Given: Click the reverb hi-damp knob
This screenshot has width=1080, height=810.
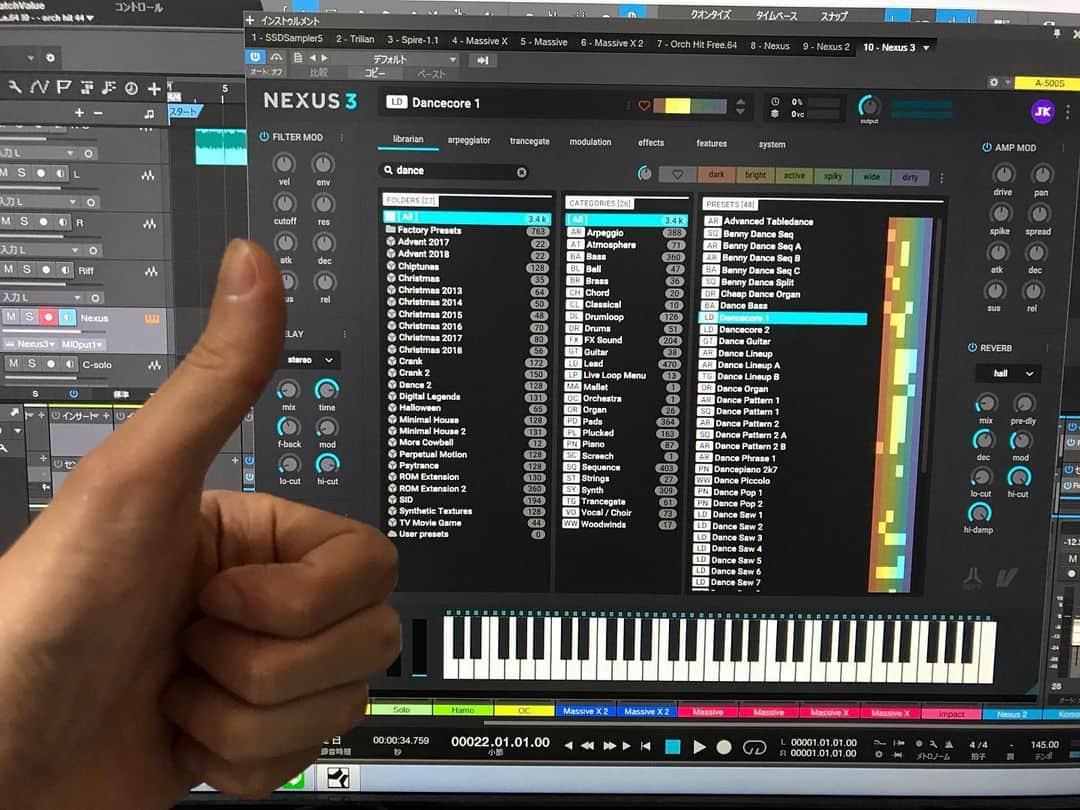Looking at the screenshot, I should pos(979,512).
